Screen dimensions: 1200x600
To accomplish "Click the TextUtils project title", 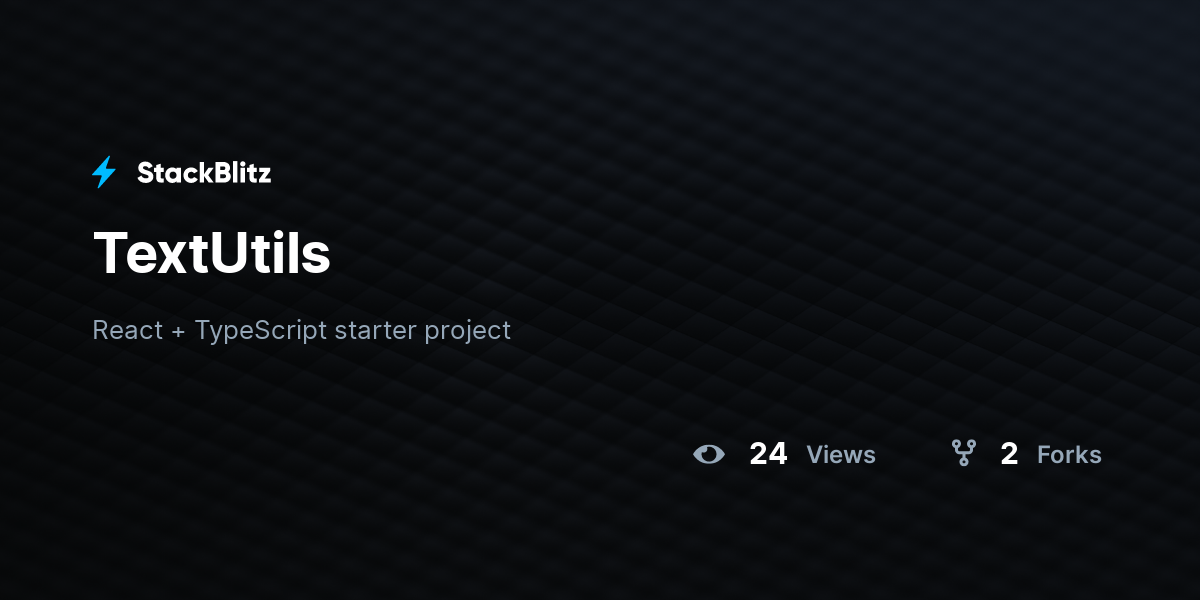I will [x=212, y=253].
